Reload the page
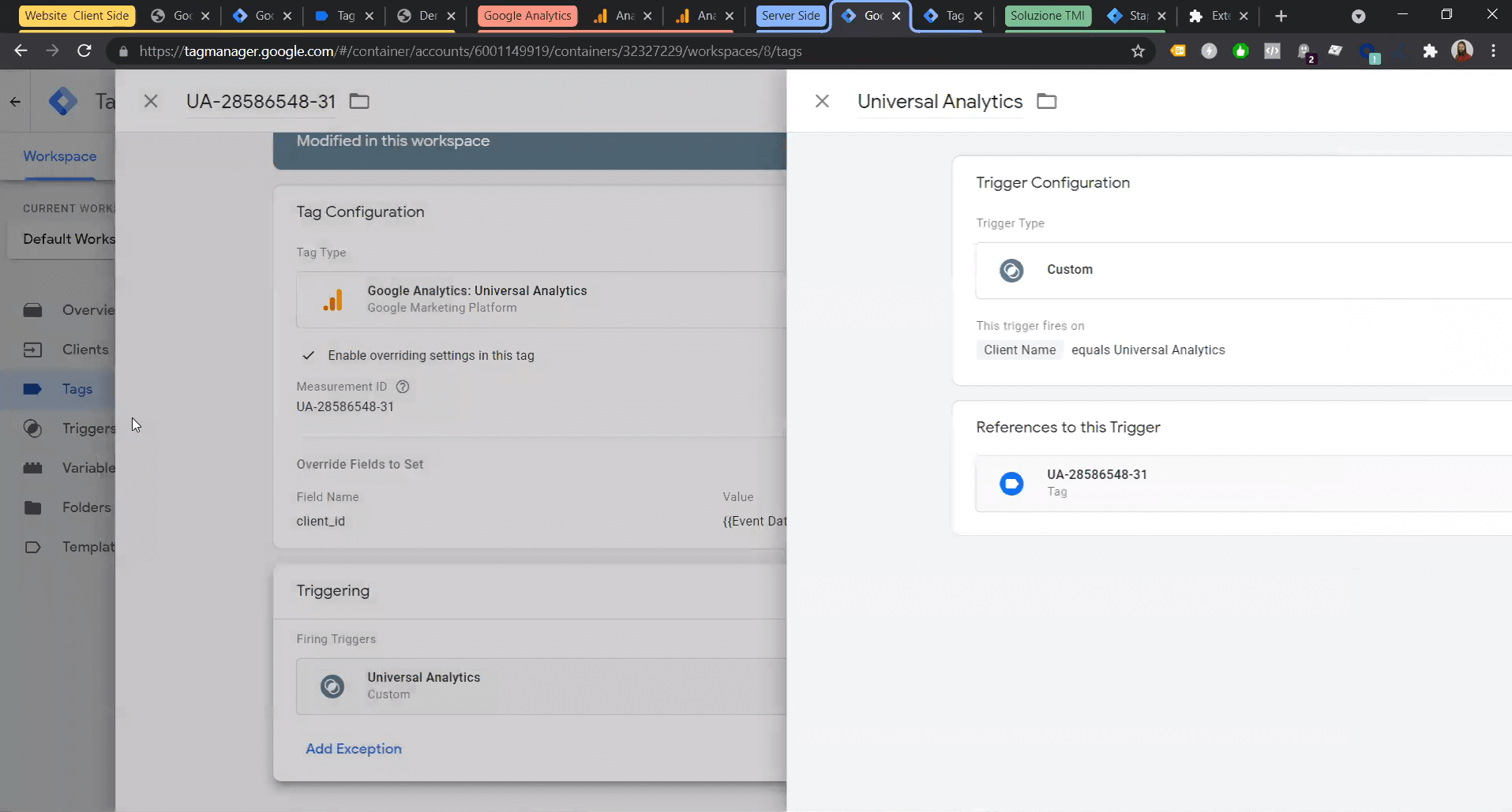The height and width of the screenshot is (812, 1512). click(x=84, y=51)
